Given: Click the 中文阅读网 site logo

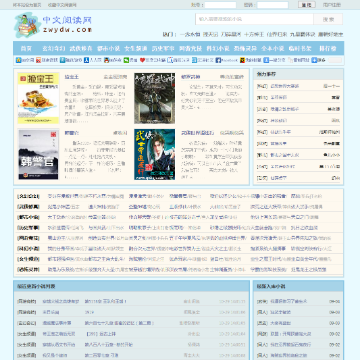Looking at the screenshot, I should pos(53,25).
